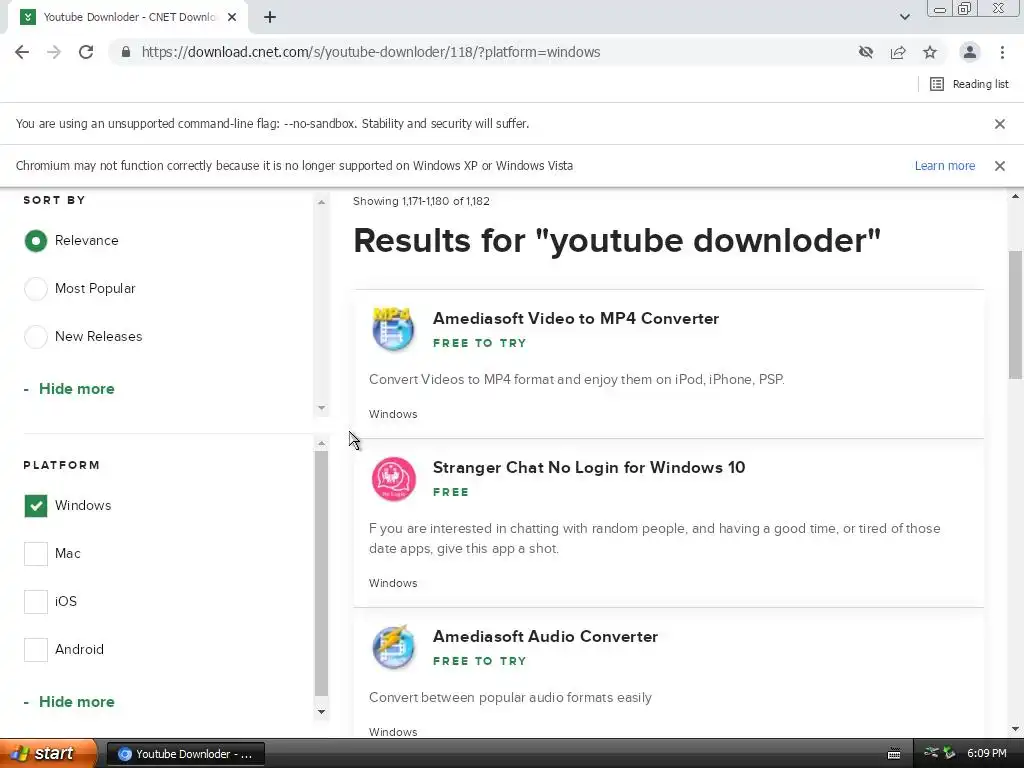Open Amediasoft Audio Converter title link
Screen dimensions: 1024x768
click(x=545, y=637)
